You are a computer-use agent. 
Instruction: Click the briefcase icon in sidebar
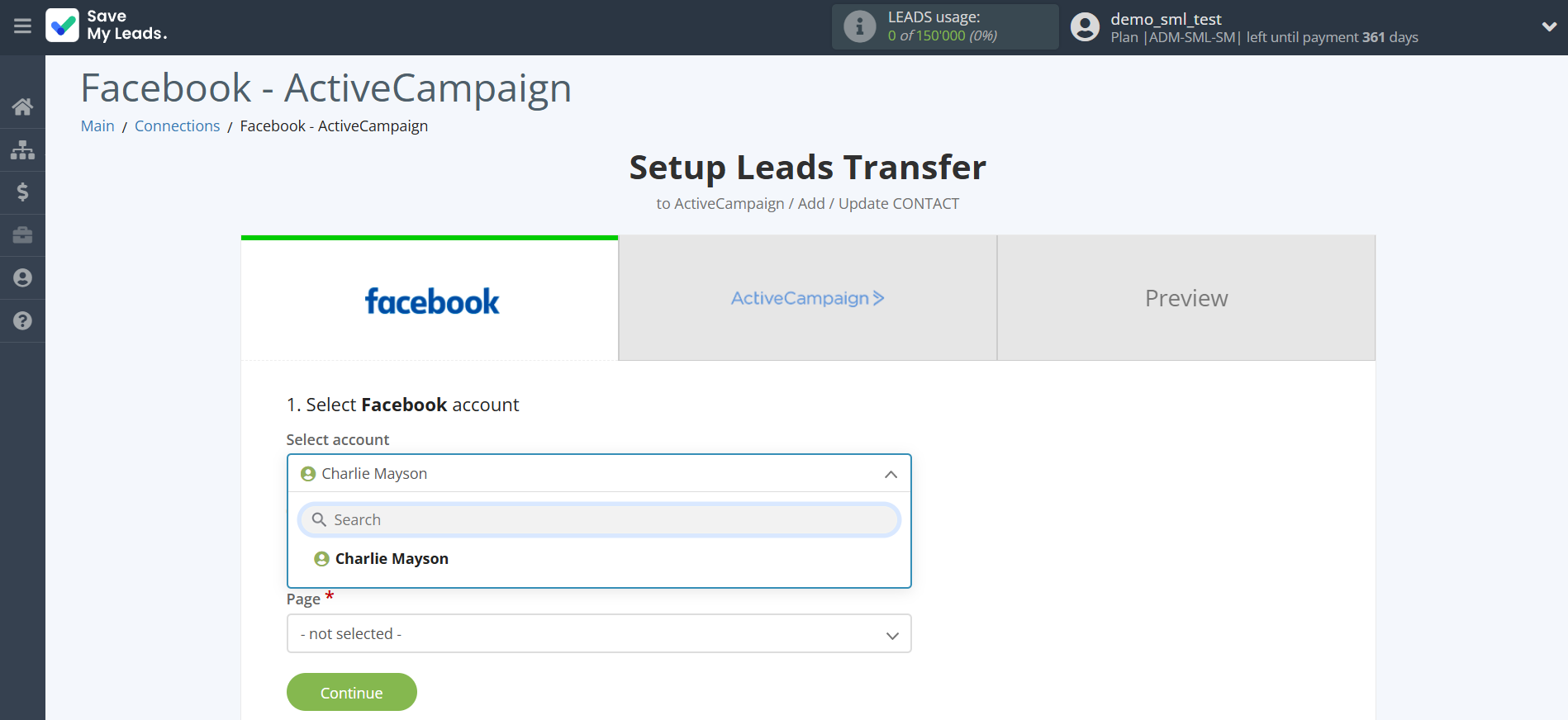pos(22,235)
